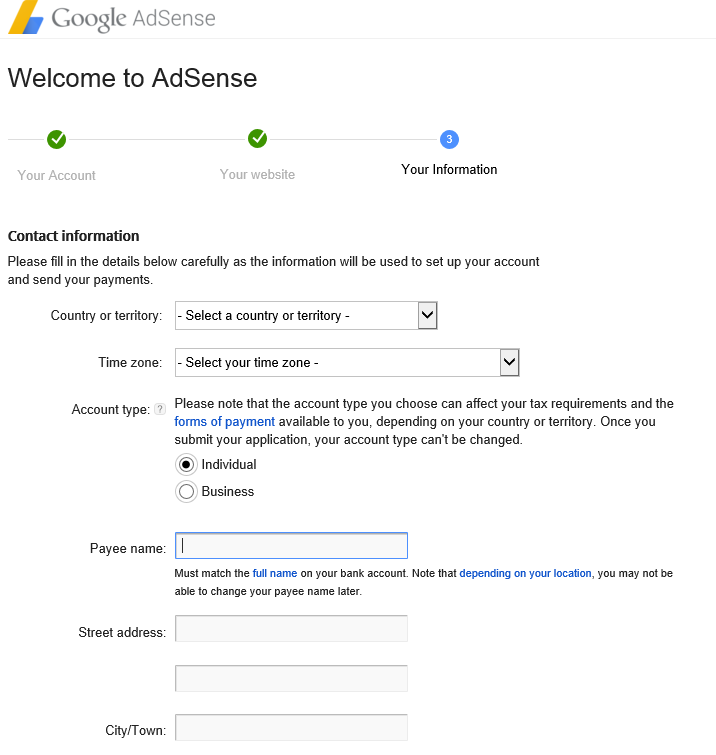Focus the Payee name field

click(291, 546)
